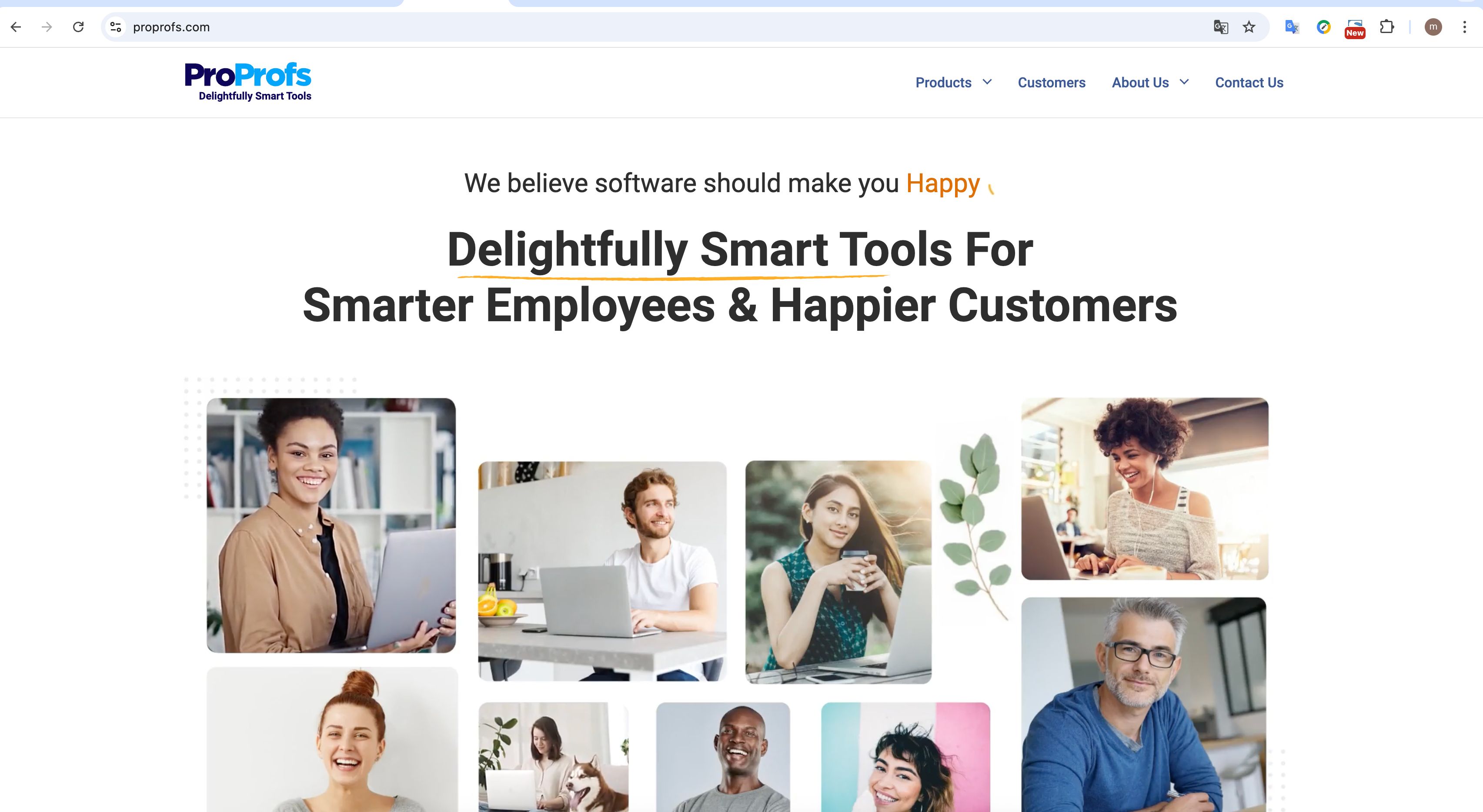Reload the page with refresh icon
Viewport: 1483px width, 812px height.
pos(78,27)
